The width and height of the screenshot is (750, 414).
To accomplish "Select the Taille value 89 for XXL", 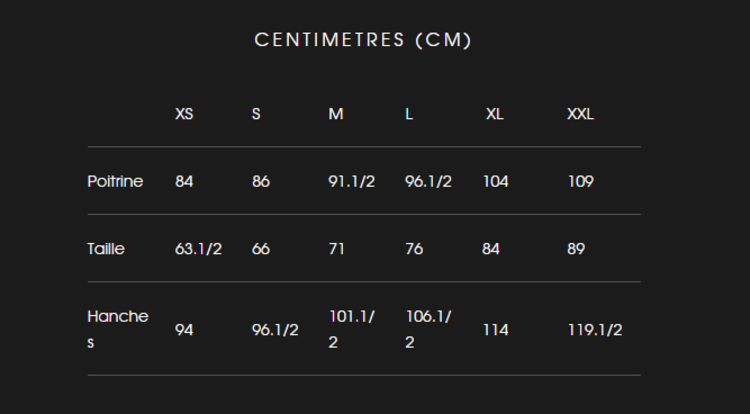I will point(576,248).
